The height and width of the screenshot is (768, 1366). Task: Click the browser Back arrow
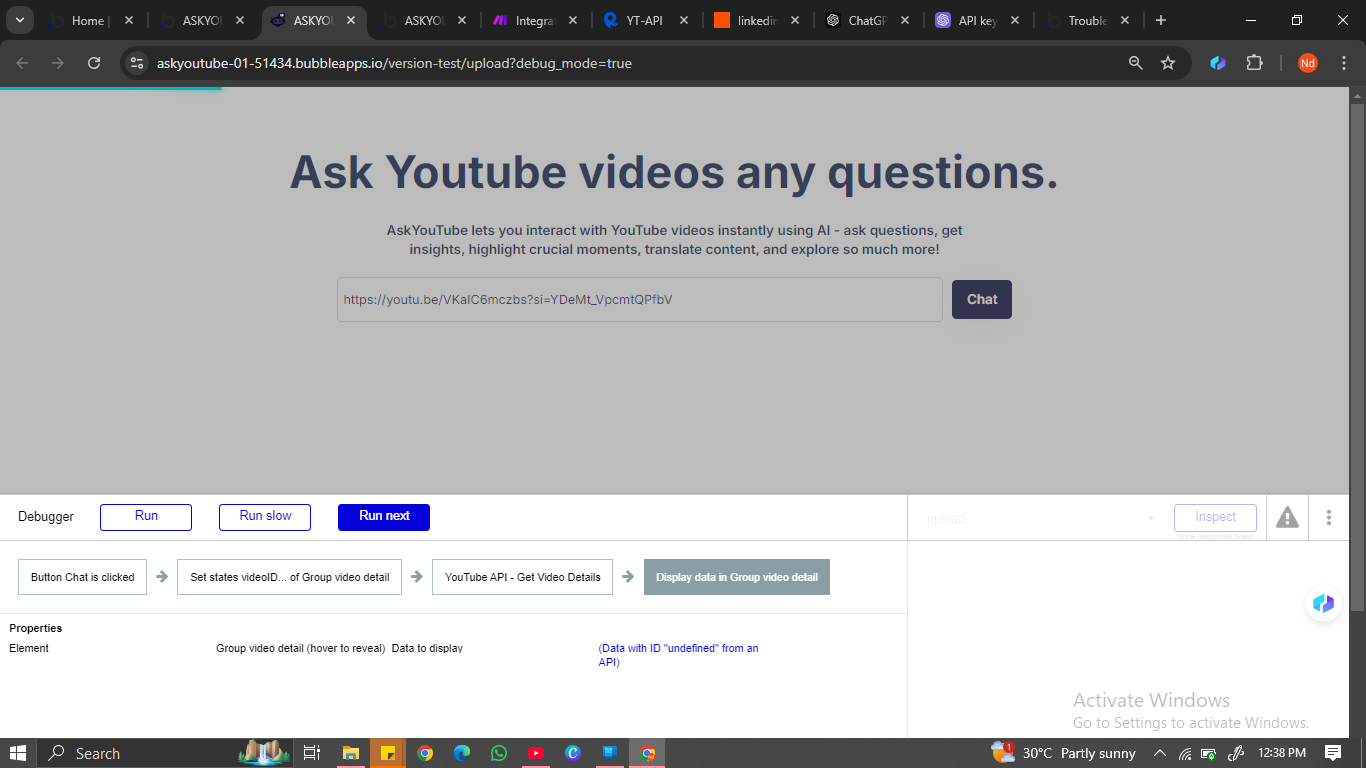22,63
